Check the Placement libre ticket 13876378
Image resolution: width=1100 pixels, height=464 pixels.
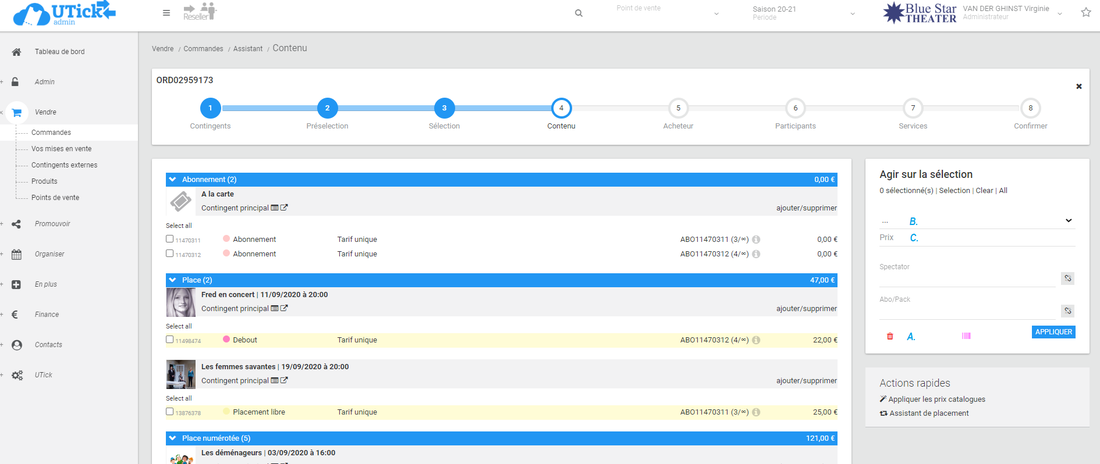[x=170, y=412]
